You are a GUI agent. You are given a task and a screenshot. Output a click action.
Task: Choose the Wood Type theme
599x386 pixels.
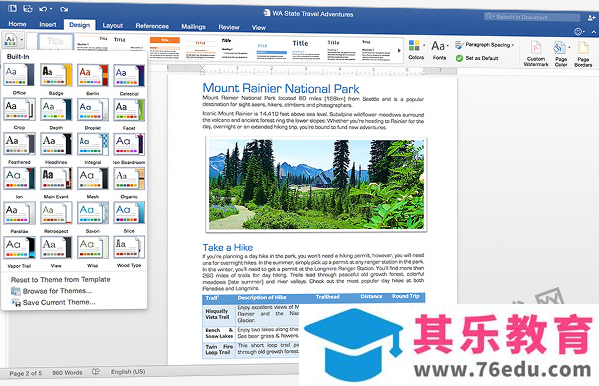point(129,247)
